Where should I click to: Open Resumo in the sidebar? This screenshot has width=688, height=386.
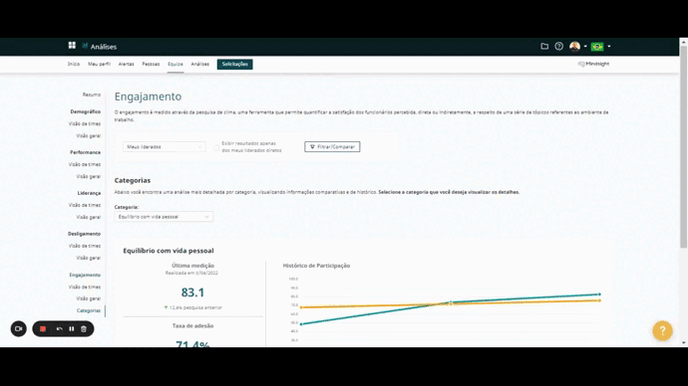click(x=92, y=95)
